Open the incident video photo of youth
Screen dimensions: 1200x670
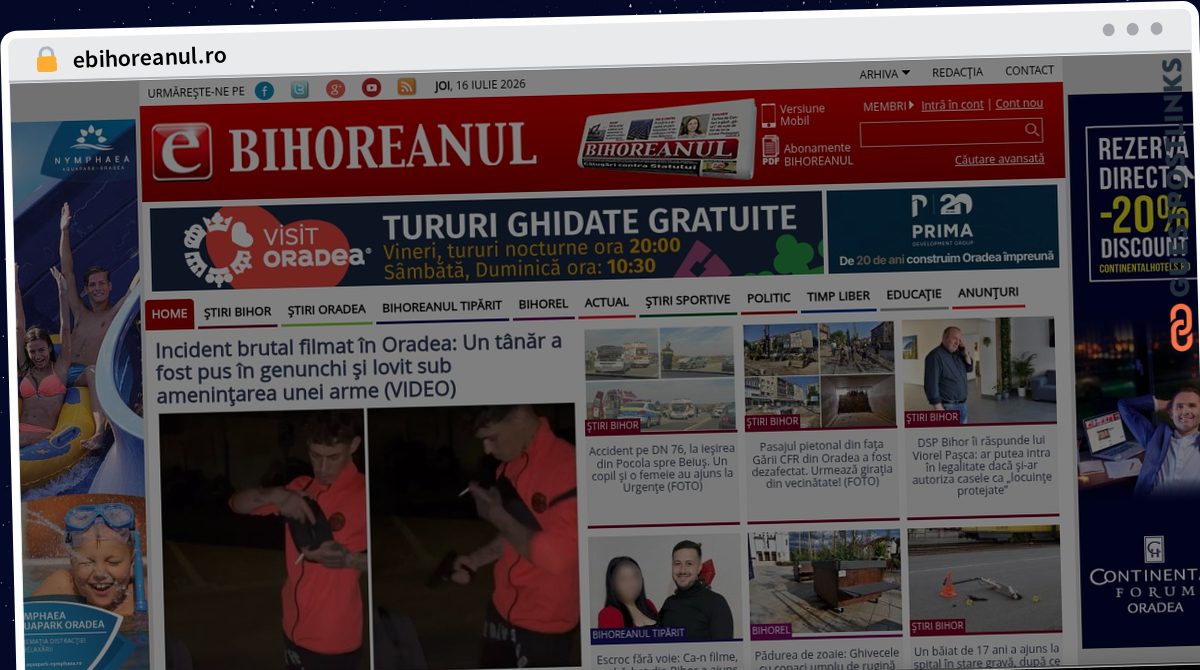pyautogui.click(x=368, y=538)
